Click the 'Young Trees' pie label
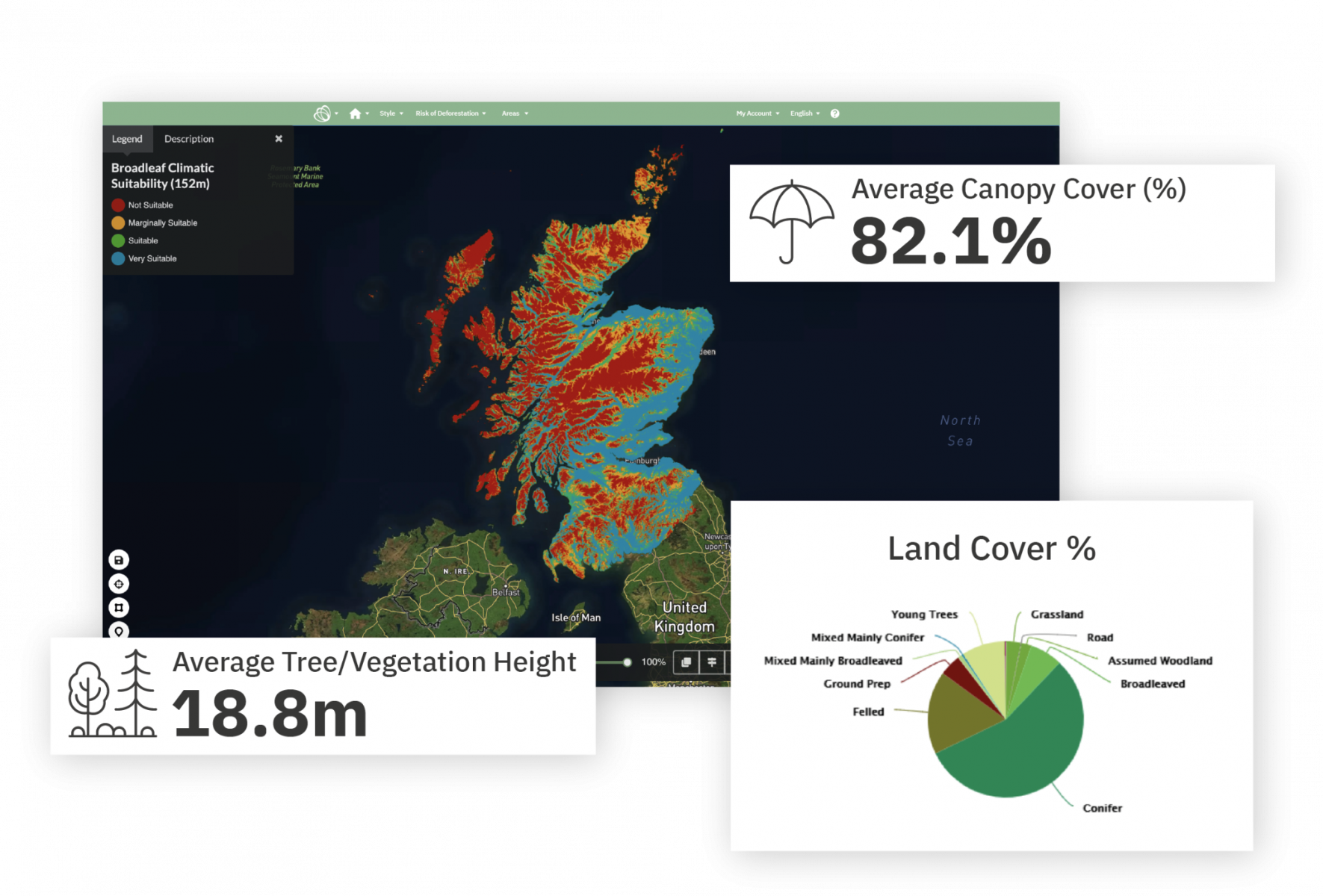This screenshot has width=1323, height=896. pos(924,615)
